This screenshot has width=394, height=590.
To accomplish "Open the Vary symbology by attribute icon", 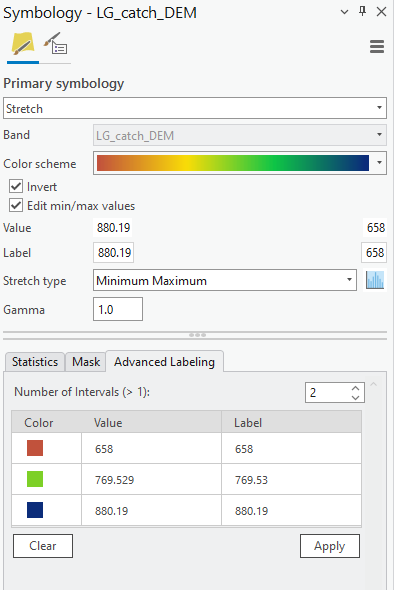I will coord(55,44).
